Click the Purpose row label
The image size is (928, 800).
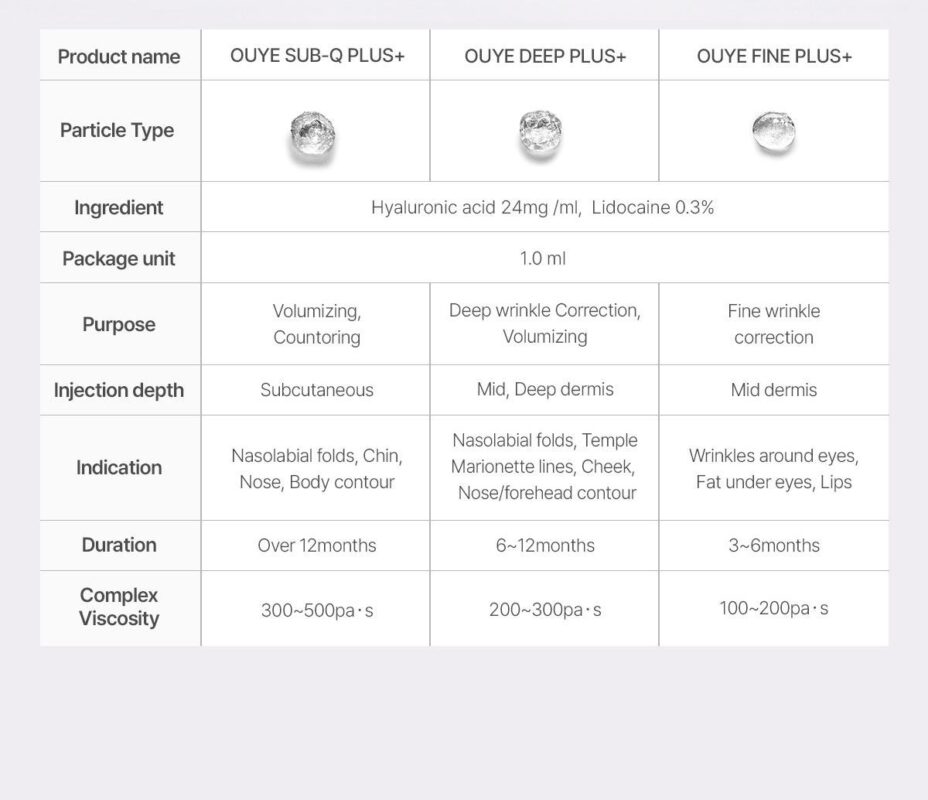click(119, 324)
